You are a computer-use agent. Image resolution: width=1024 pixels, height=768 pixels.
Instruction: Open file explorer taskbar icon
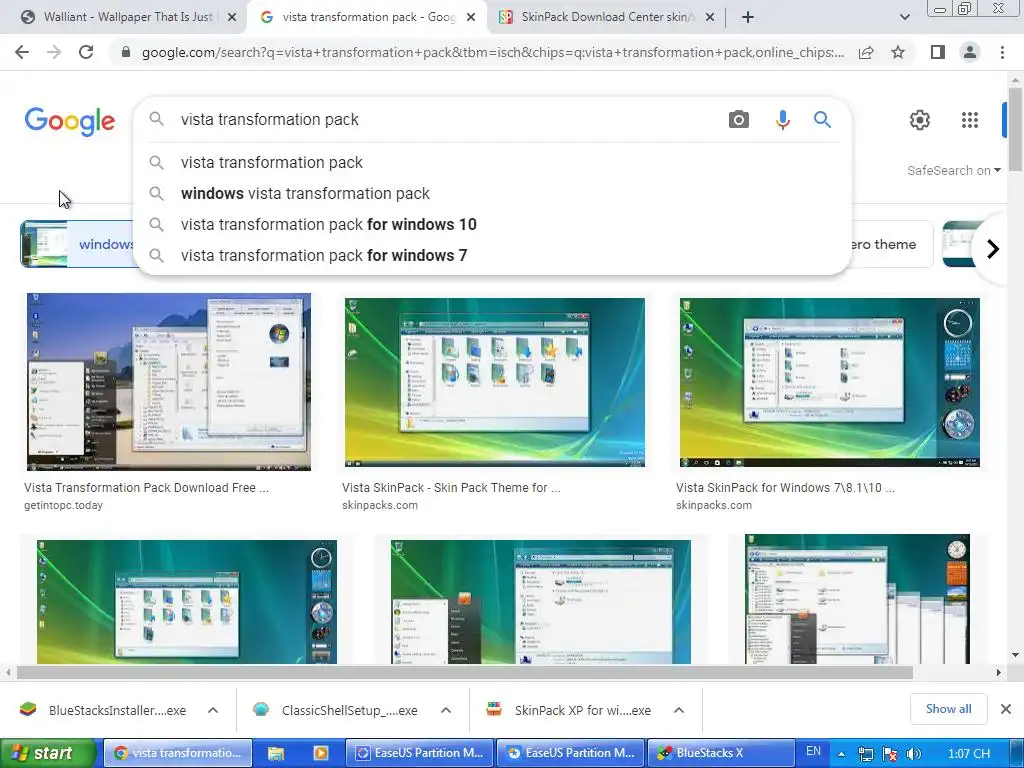[276, 753]
